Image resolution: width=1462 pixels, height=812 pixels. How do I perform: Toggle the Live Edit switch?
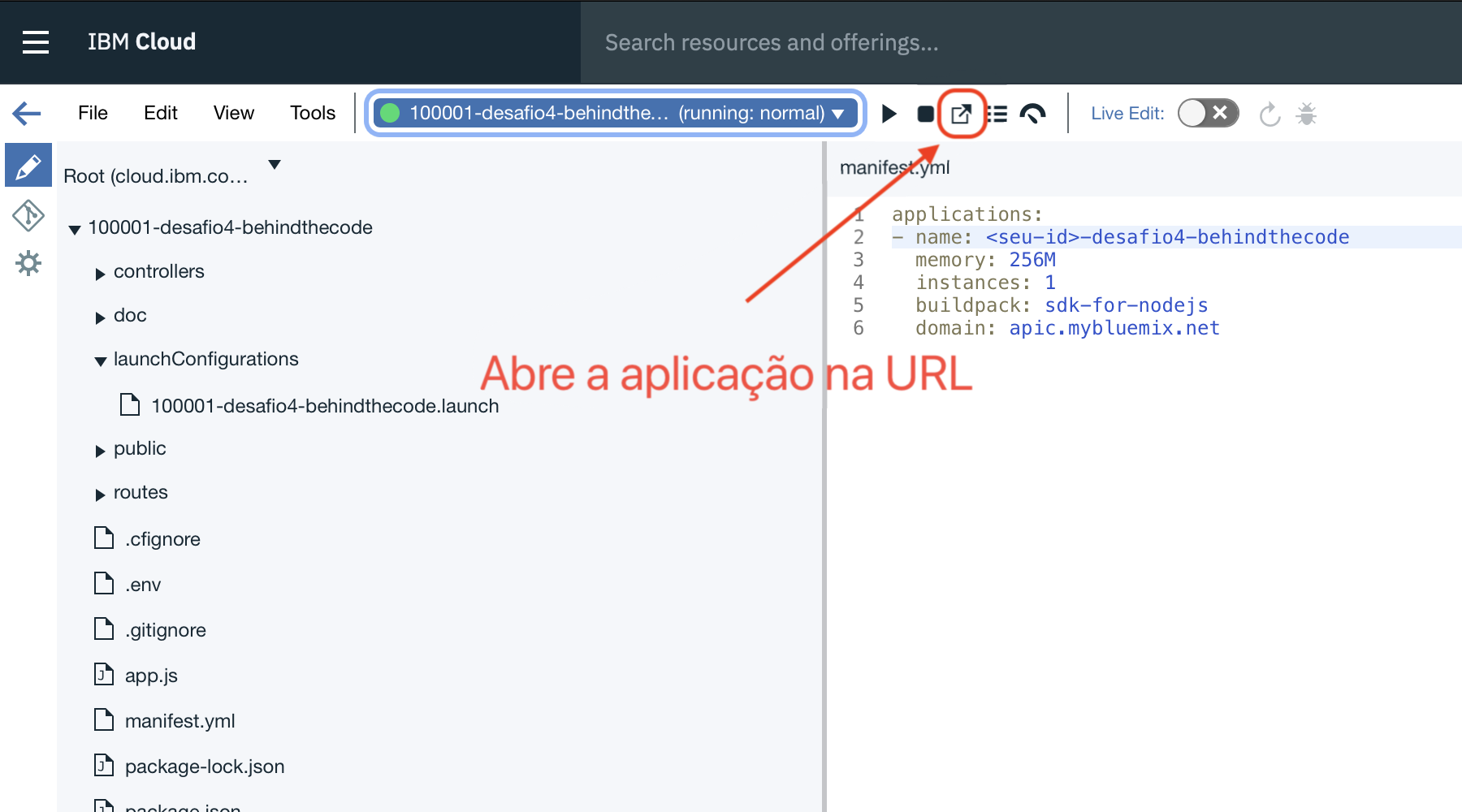click(1209, 114)
